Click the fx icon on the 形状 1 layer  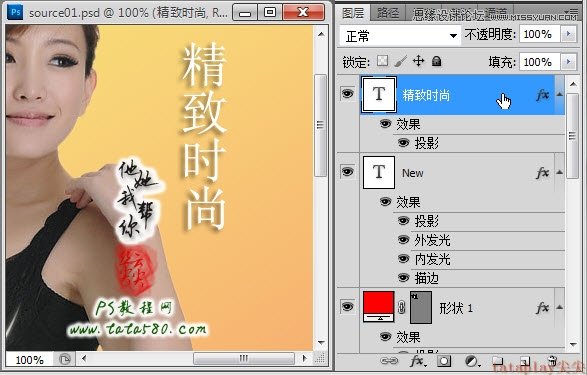(542, 308)
